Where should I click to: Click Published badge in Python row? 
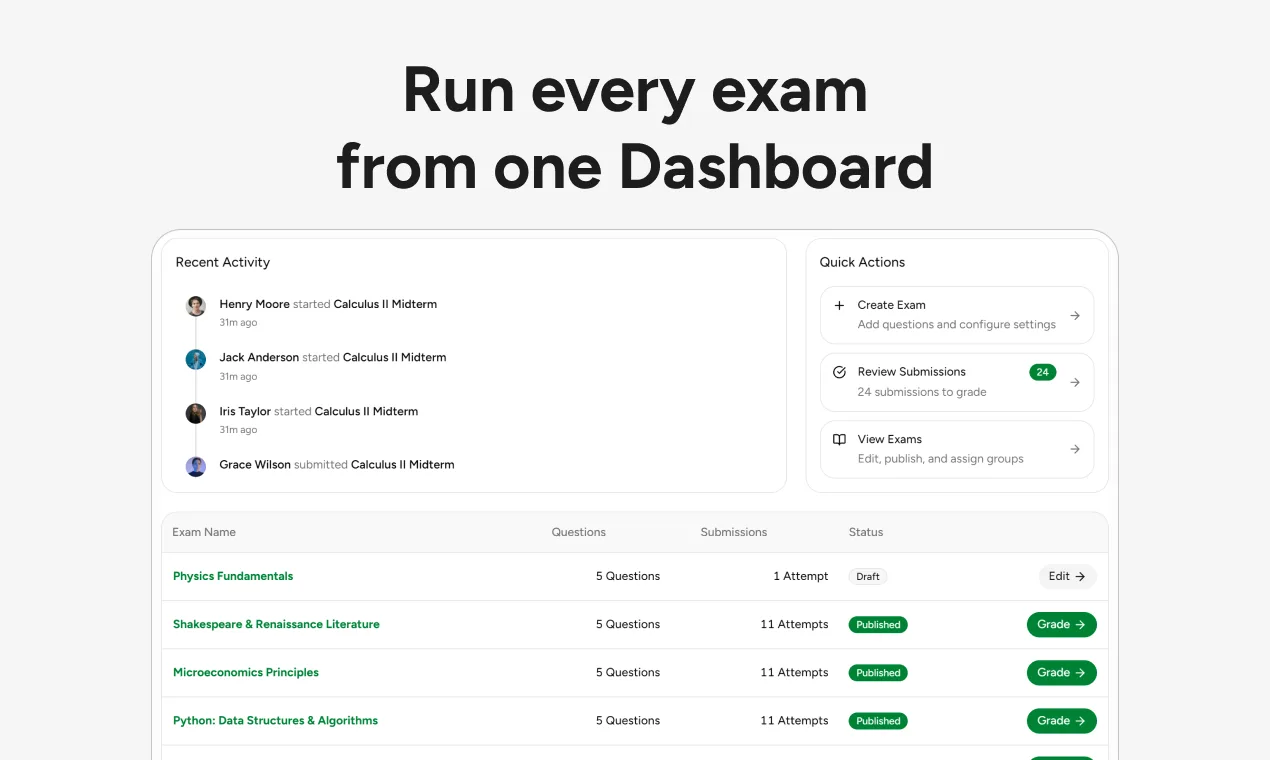[878, 721]
